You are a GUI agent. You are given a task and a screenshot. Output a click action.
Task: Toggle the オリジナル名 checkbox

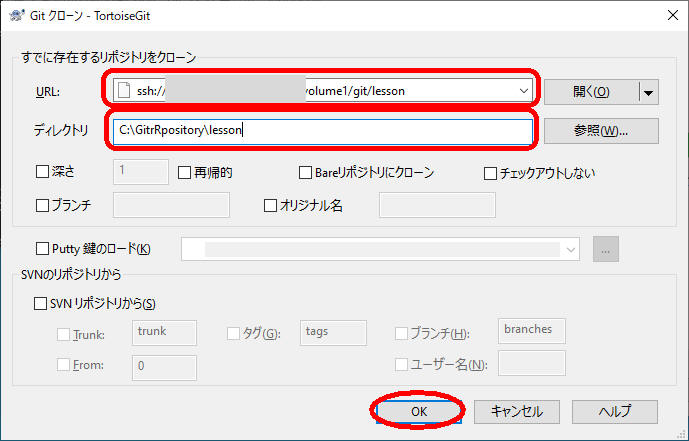(270, 205)
